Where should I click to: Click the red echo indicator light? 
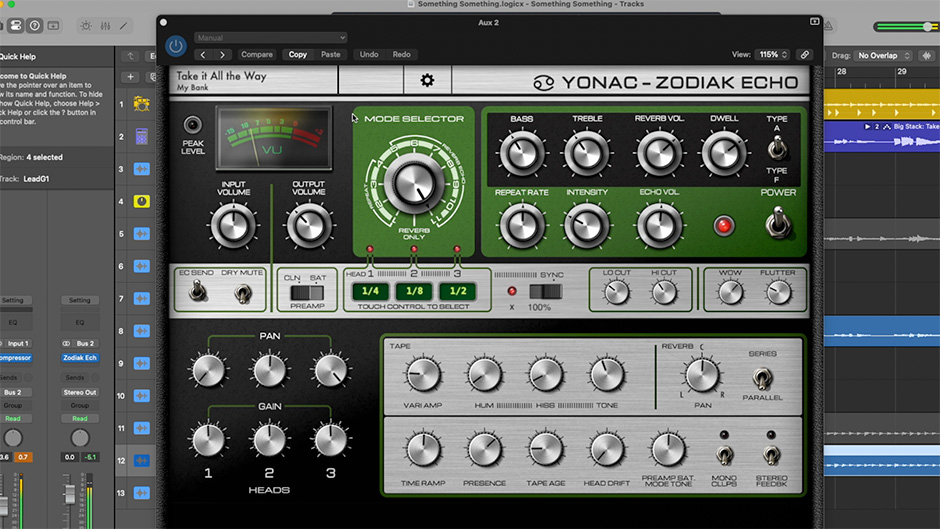(x=723, y=225)
